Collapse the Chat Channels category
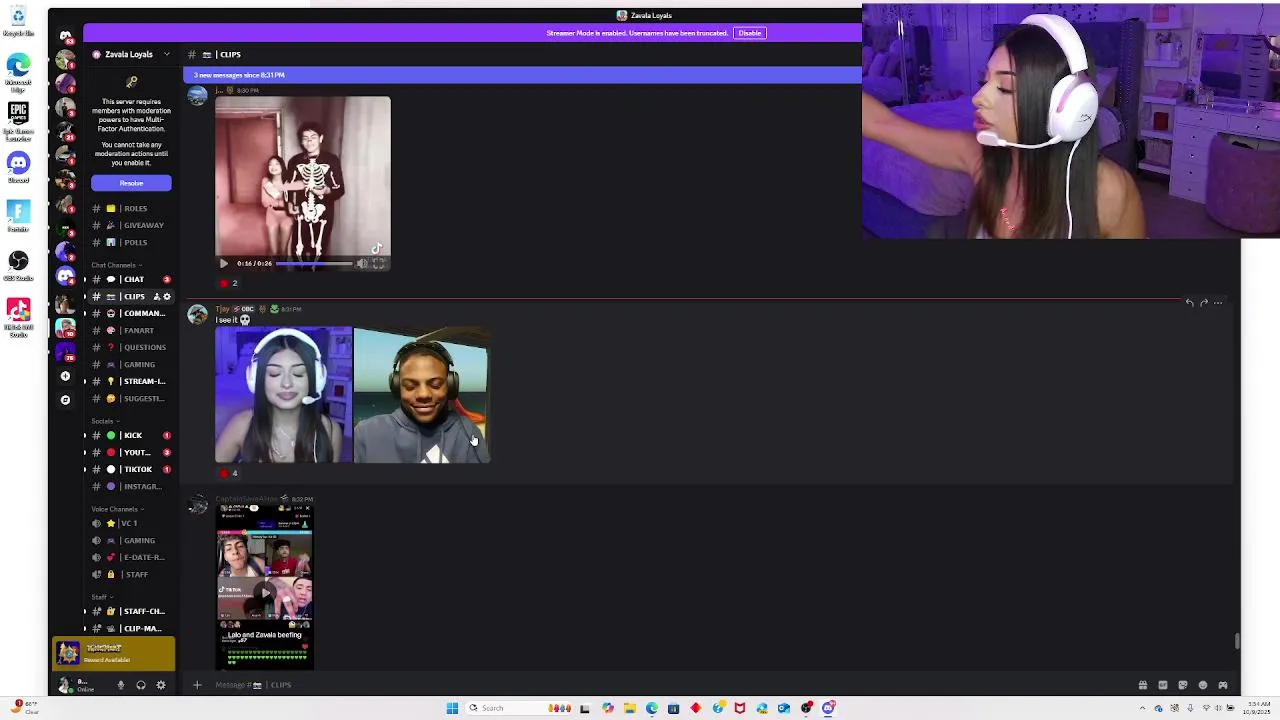The height and width of the screenshot is (720, 1280). pos(117,265)
